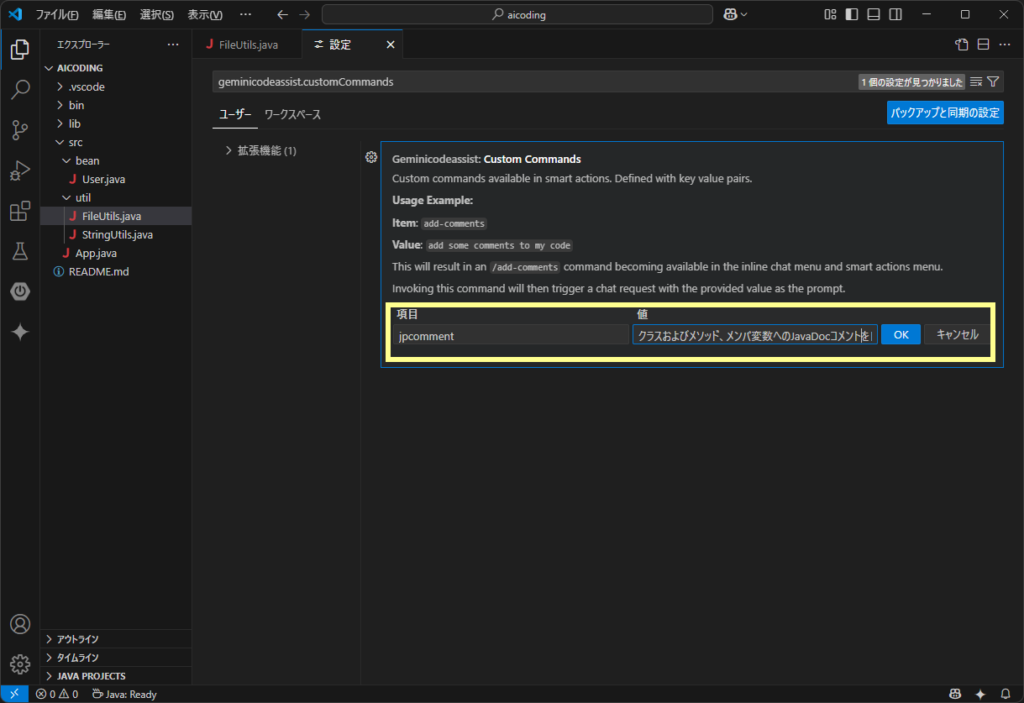Open the Search view in activity bar
1024x703 pixels.
pos(20,89)
